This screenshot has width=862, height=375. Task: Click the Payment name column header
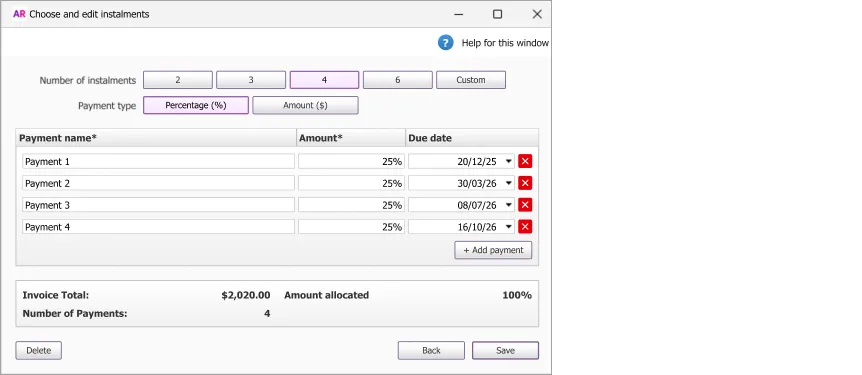click(156, 138)
